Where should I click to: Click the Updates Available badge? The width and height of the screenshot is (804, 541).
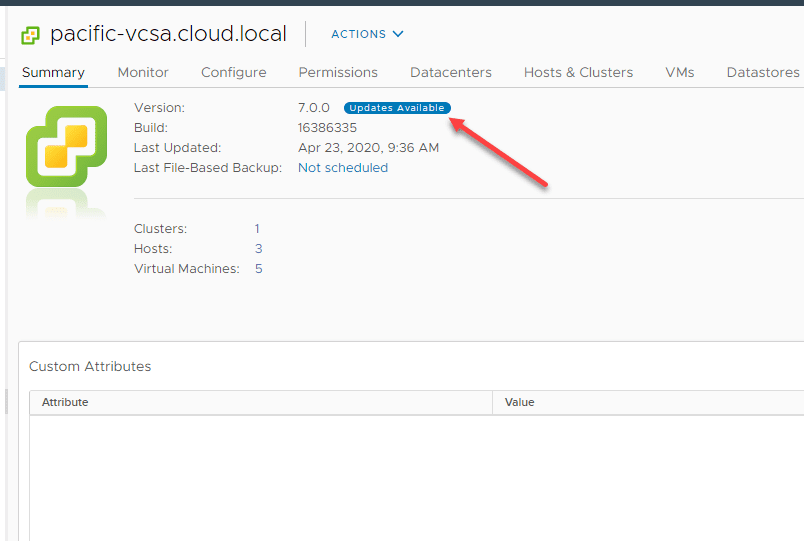tap(397, 108)
